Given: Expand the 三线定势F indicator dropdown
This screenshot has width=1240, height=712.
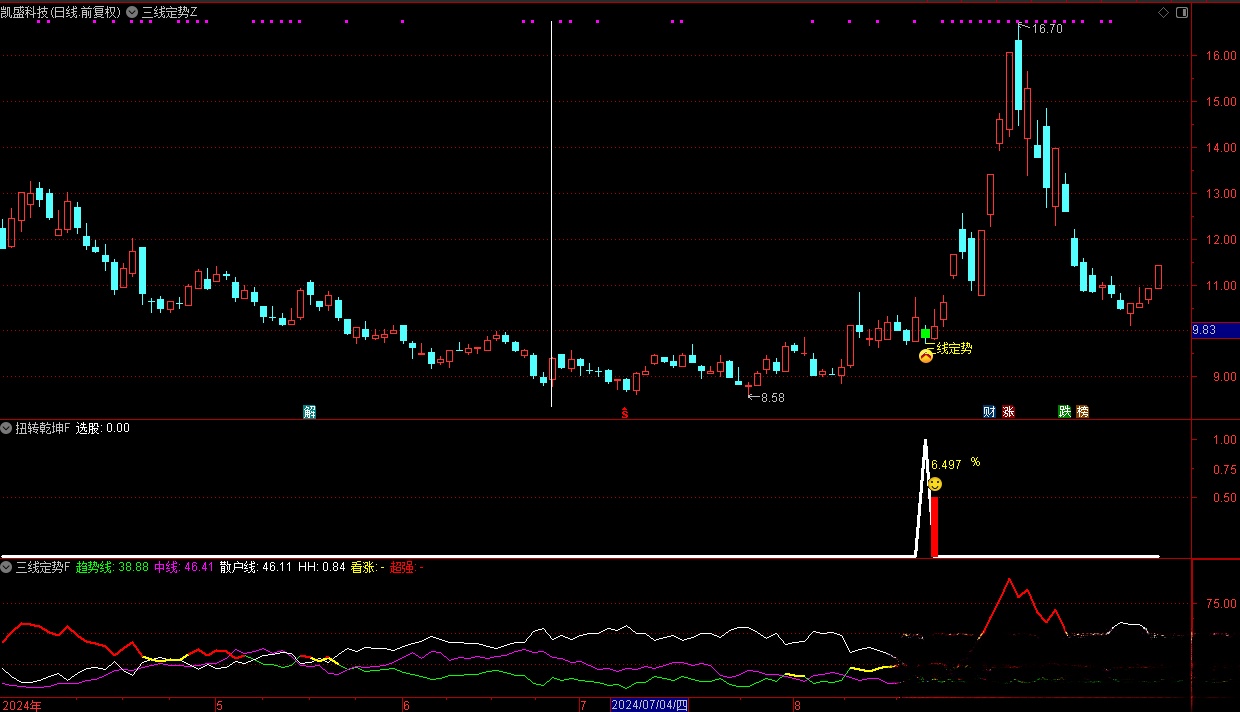Looking at the screenshot, I should 7,567.
